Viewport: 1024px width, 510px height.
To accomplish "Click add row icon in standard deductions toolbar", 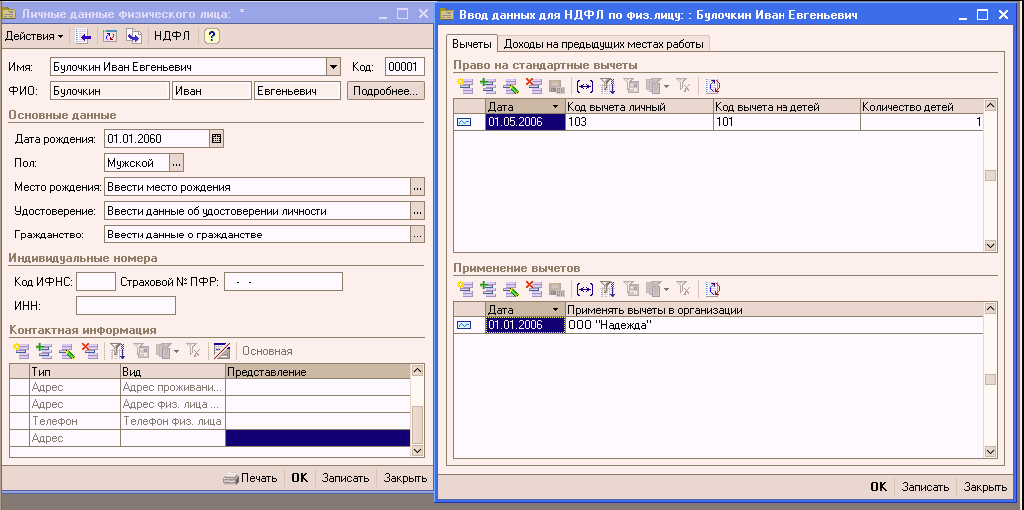I will tap(464, 86).
